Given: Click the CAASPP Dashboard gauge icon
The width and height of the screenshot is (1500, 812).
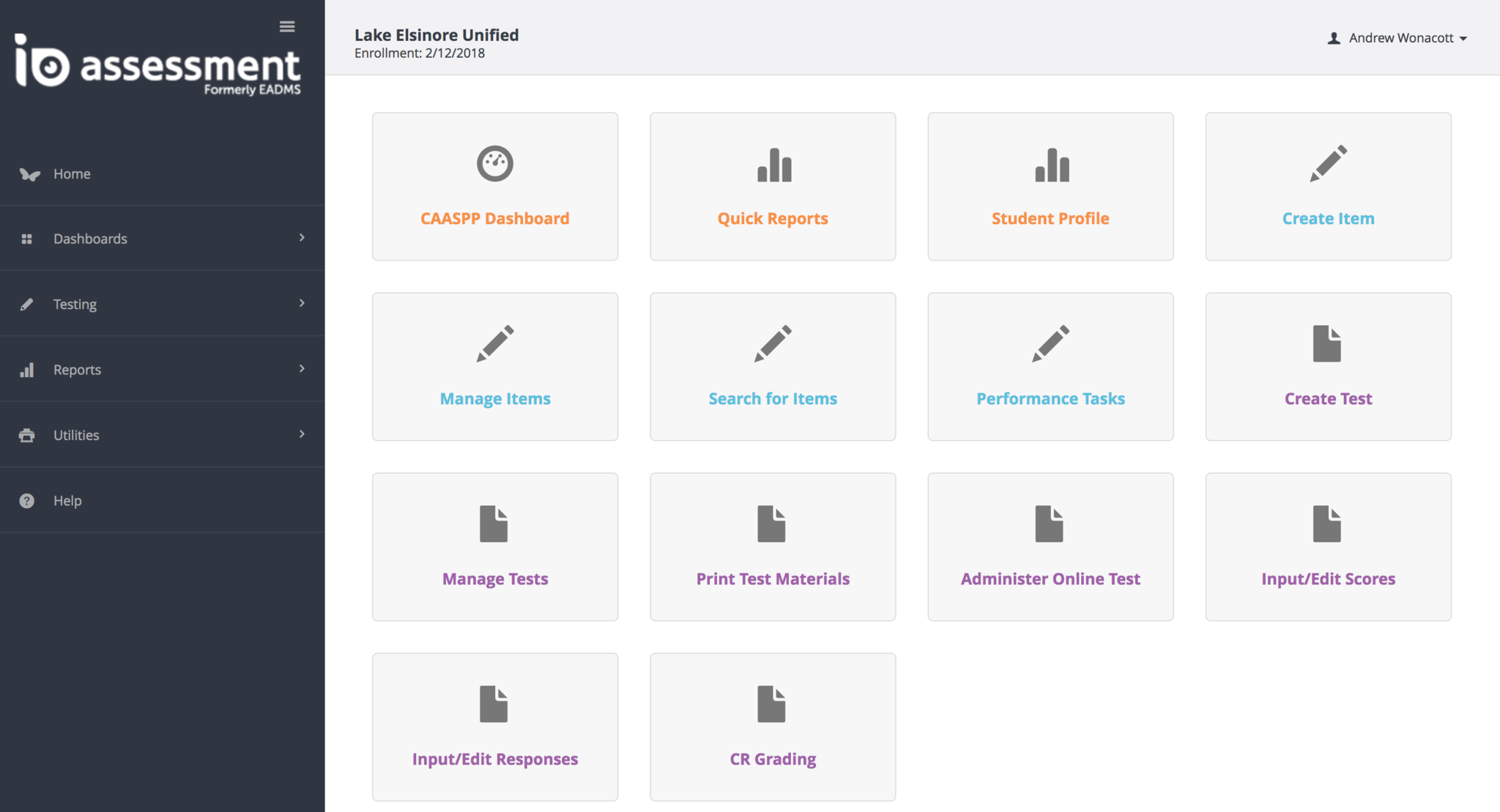Looking at the screenshot, I should 494,163.
